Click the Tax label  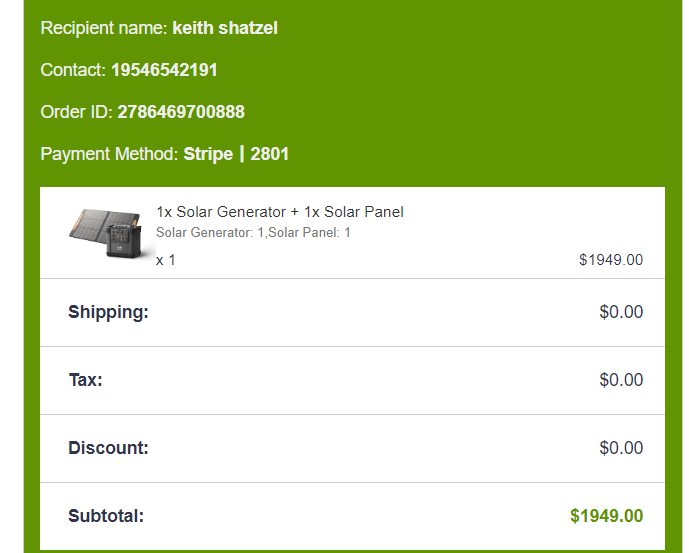(x=85, y=380)
